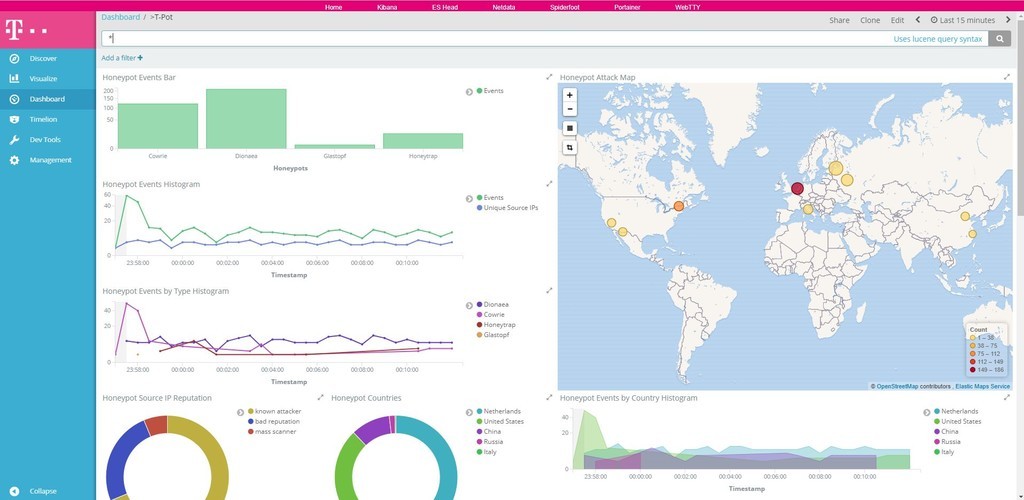Open Spiderfoot from the top menu
Image resolution: width=1024 pixels, height=500 pixels.
565,7
